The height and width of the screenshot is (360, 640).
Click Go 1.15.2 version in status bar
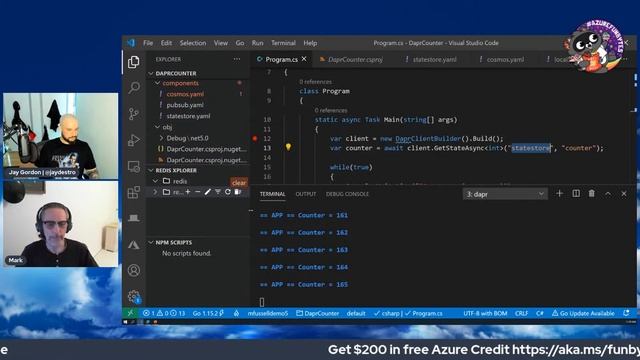pyautogui.click(x=208, y=313)
